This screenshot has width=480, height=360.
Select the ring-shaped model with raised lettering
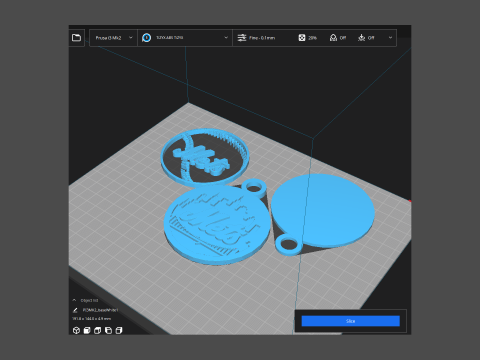pos(204,158)
